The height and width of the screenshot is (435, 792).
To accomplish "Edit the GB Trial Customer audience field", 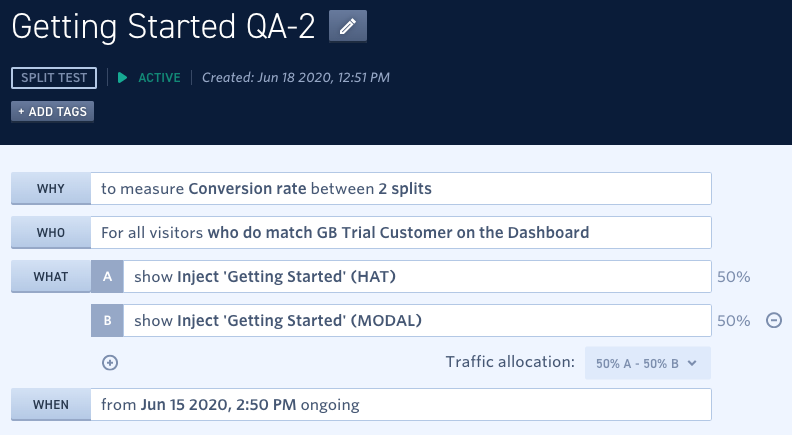I will pos(401,232).
